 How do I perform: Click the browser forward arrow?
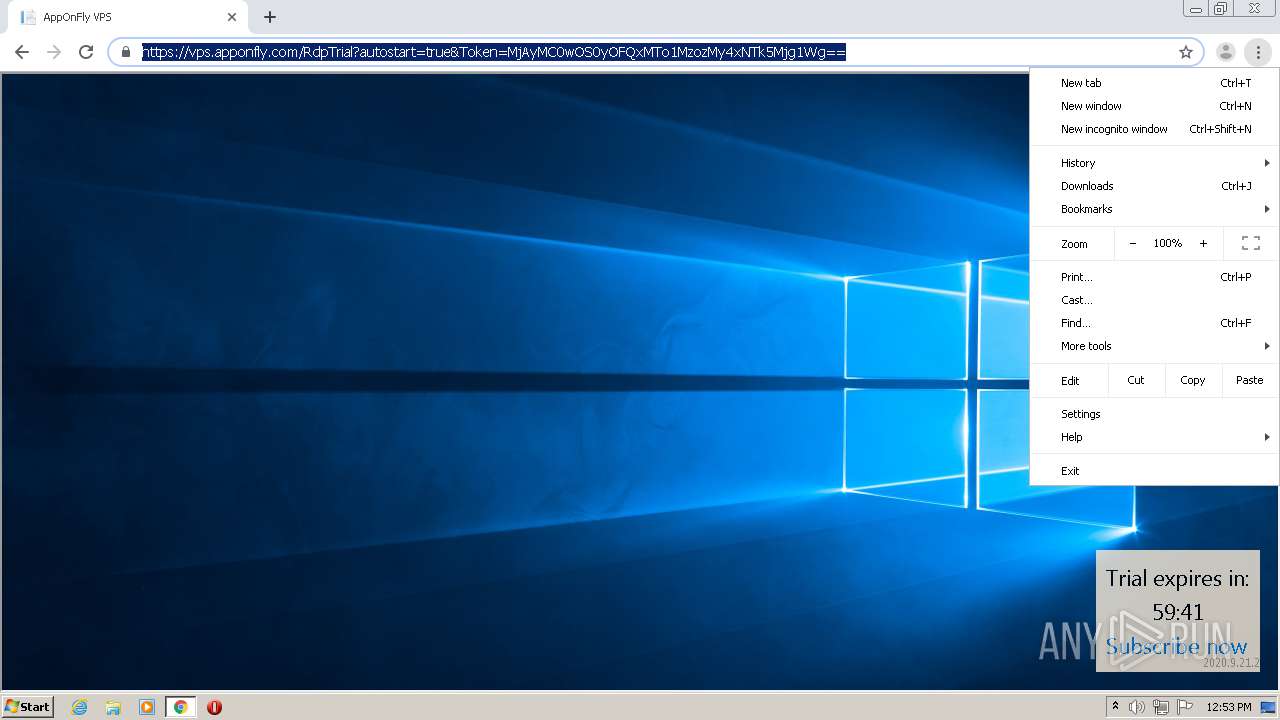pyautogui.click(x=54, y=52)
